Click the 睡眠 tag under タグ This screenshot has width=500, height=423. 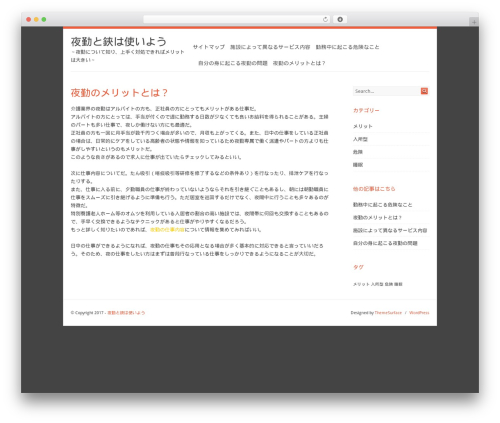tap(398, 284)
